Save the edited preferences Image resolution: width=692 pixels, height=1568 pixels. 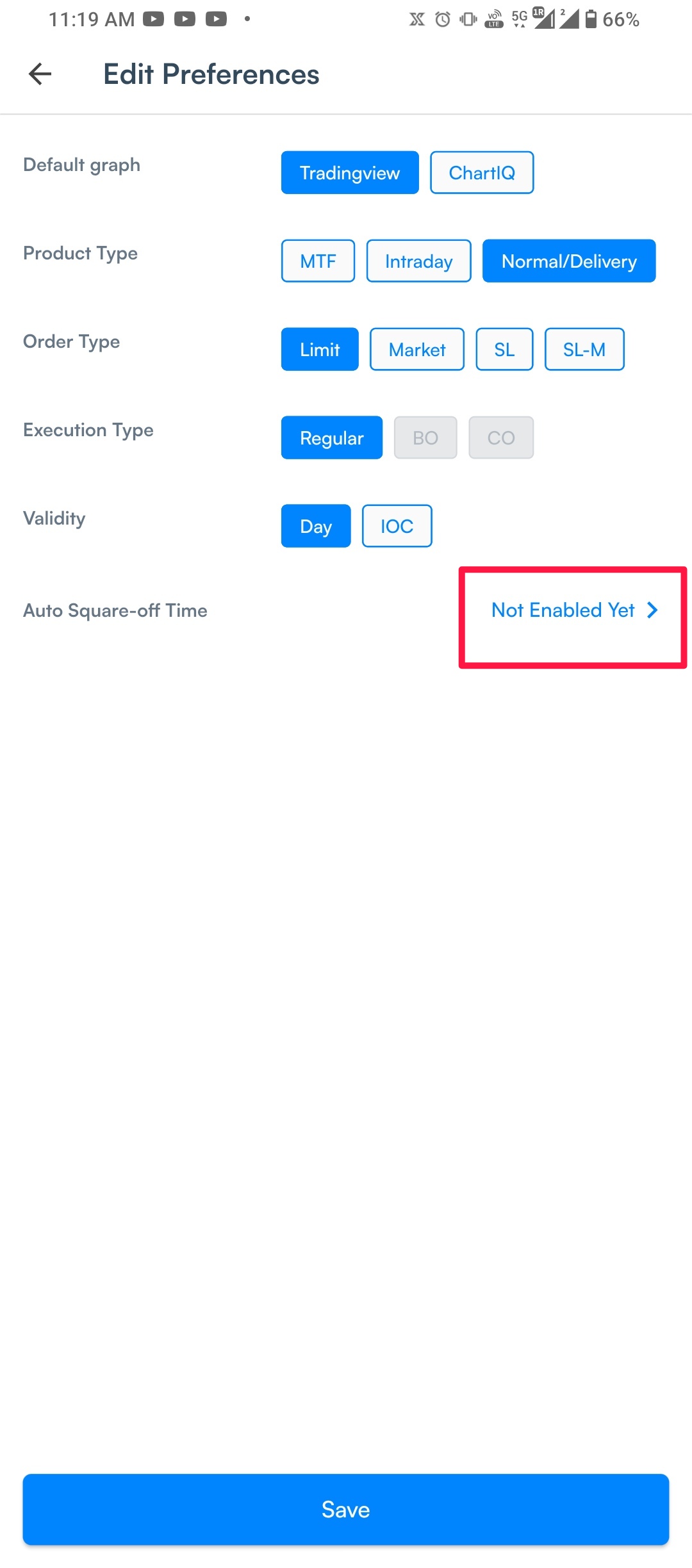pos(346,1510)
